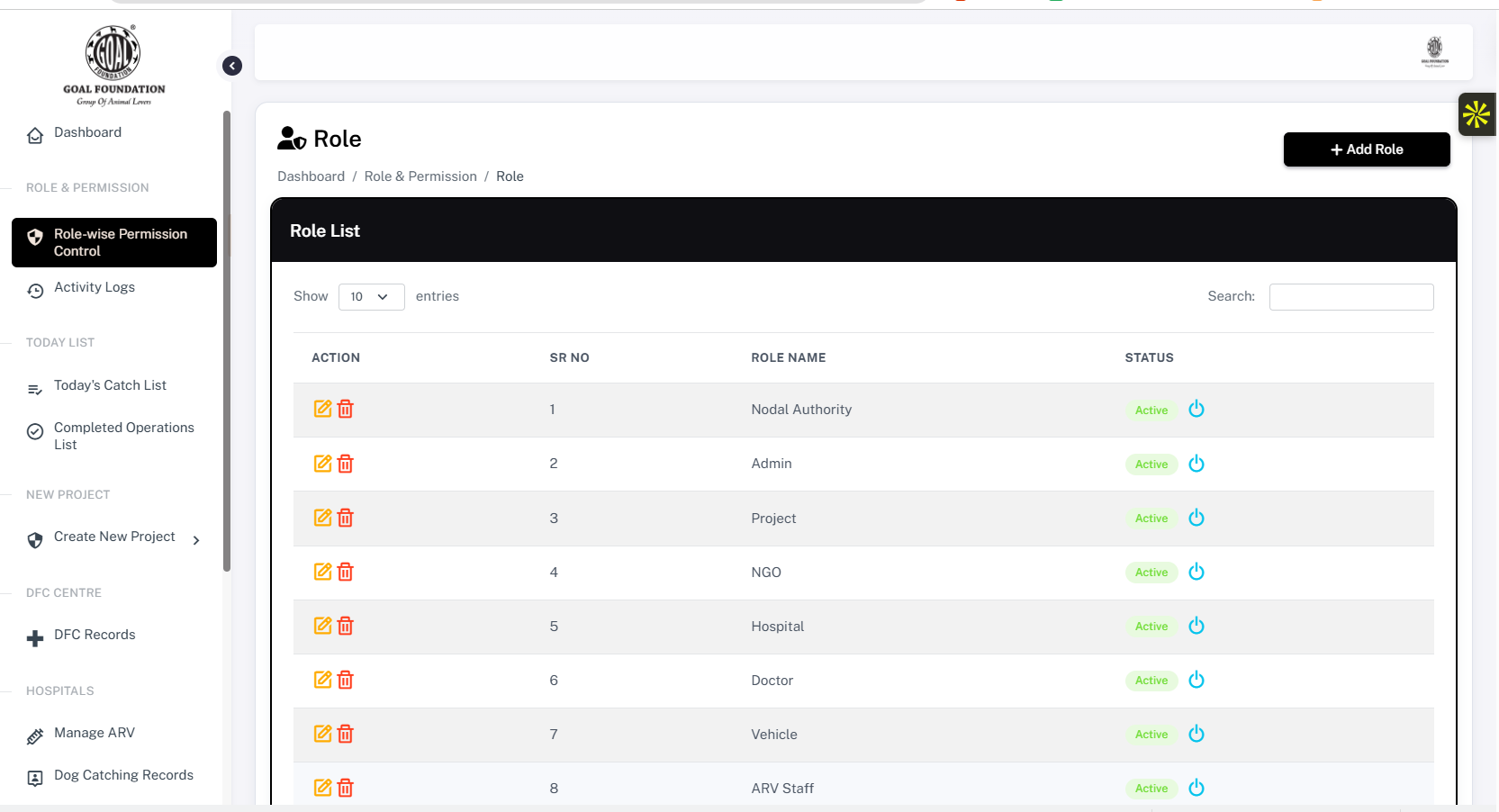
Task: Delete the ARV Staff role
Action: tap(346, 788)
